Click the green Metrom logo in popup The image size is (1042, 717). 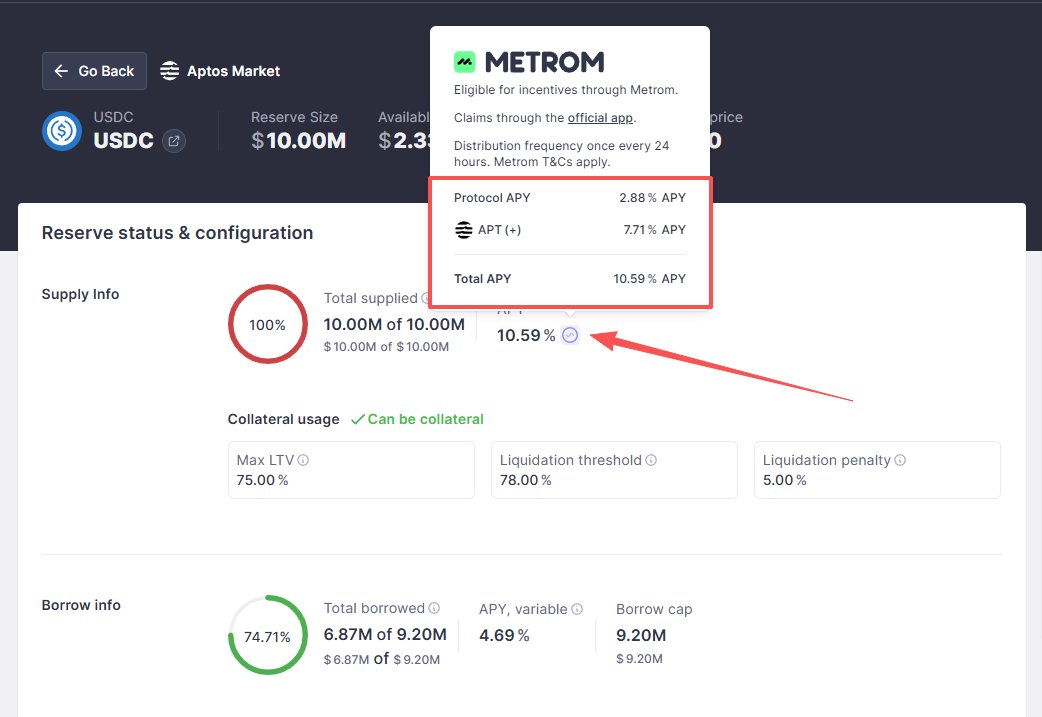(465, 62)
